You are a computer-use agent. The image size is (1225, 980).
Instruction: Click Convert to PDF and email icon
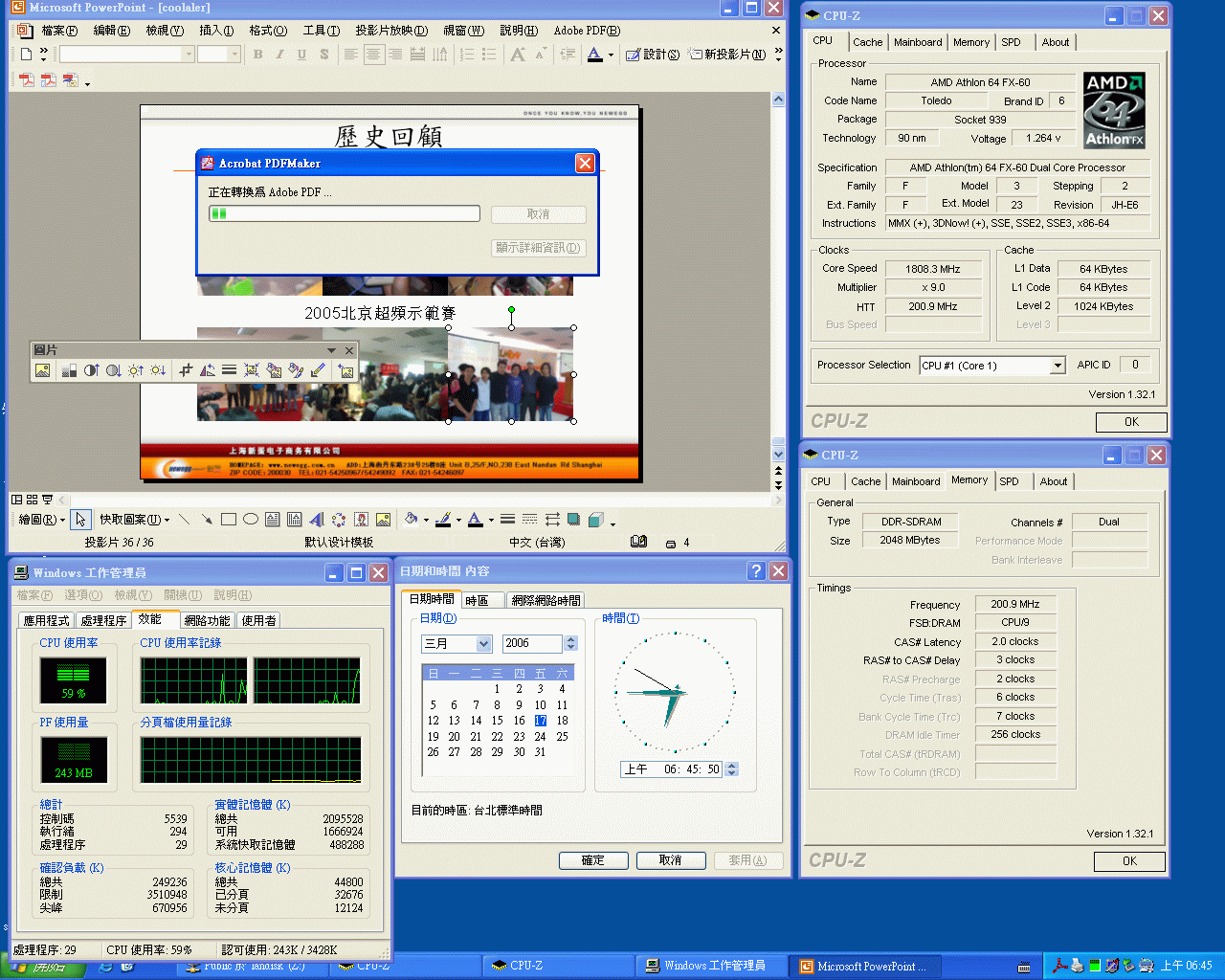click(48, 80)
